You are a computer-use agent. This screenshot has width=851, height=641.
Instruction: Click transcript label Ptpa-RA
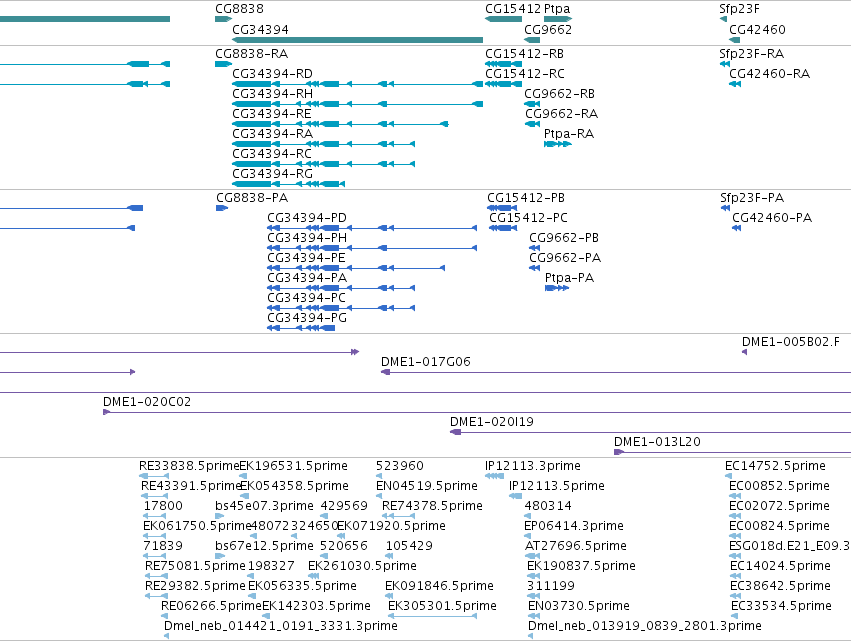pos(569,134)
